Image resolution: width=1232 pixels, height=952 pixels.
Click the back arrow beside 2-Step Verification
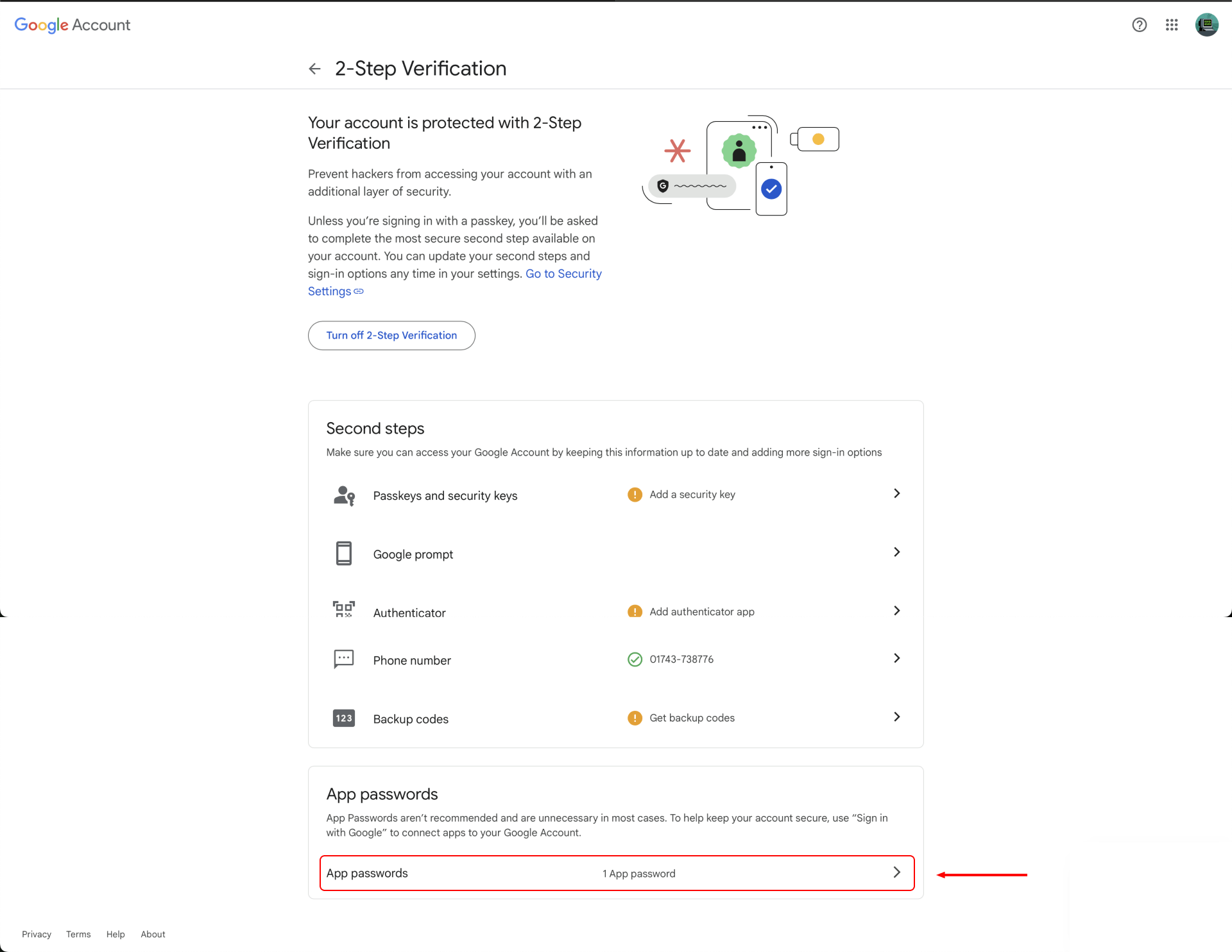click(x=314, y=69)
